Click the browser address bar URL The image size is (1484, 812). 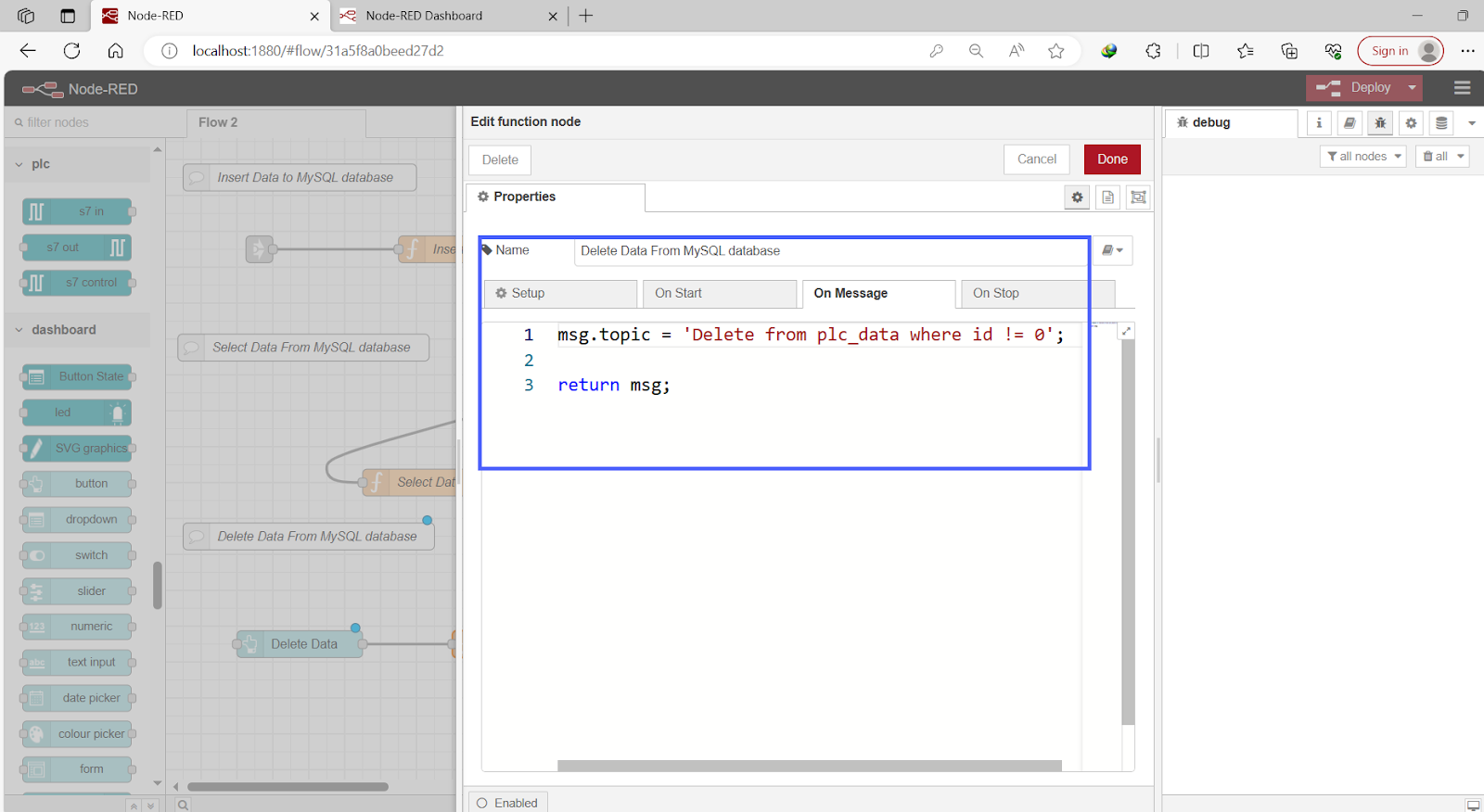pos(318,51)
